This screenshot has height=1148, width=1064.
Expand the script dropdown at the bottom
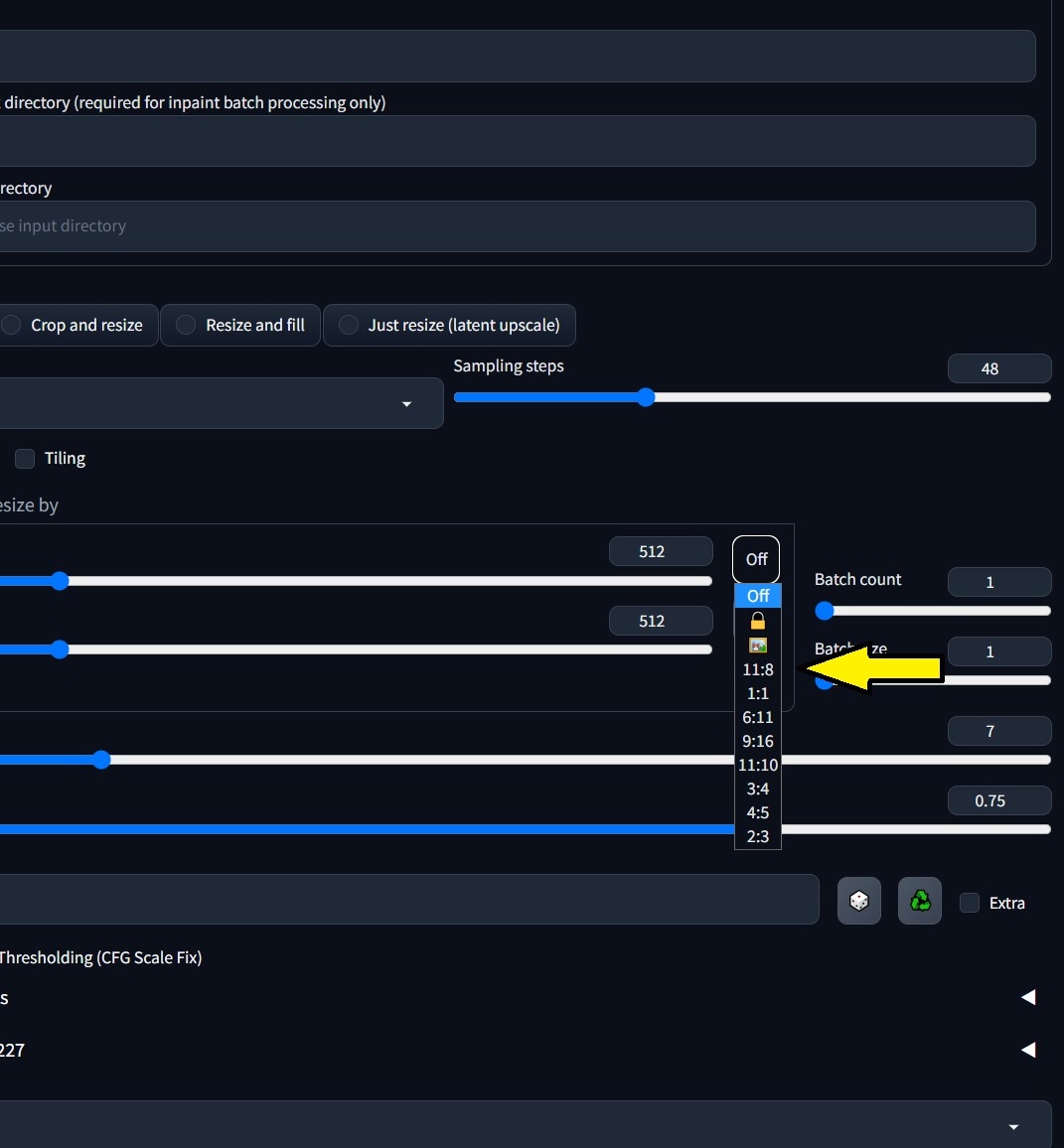click(x=1013, y=1126)
